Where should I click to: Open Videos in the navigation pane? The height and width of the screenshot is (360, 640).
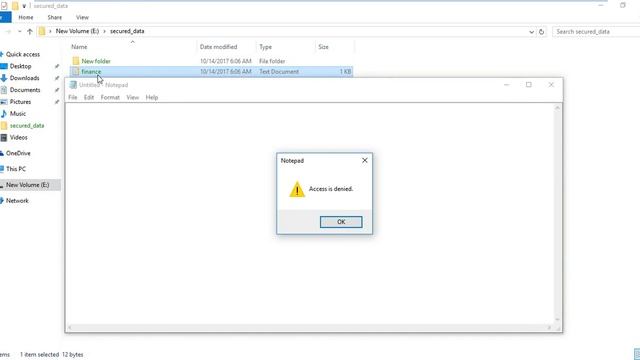[x=18, y=138]
